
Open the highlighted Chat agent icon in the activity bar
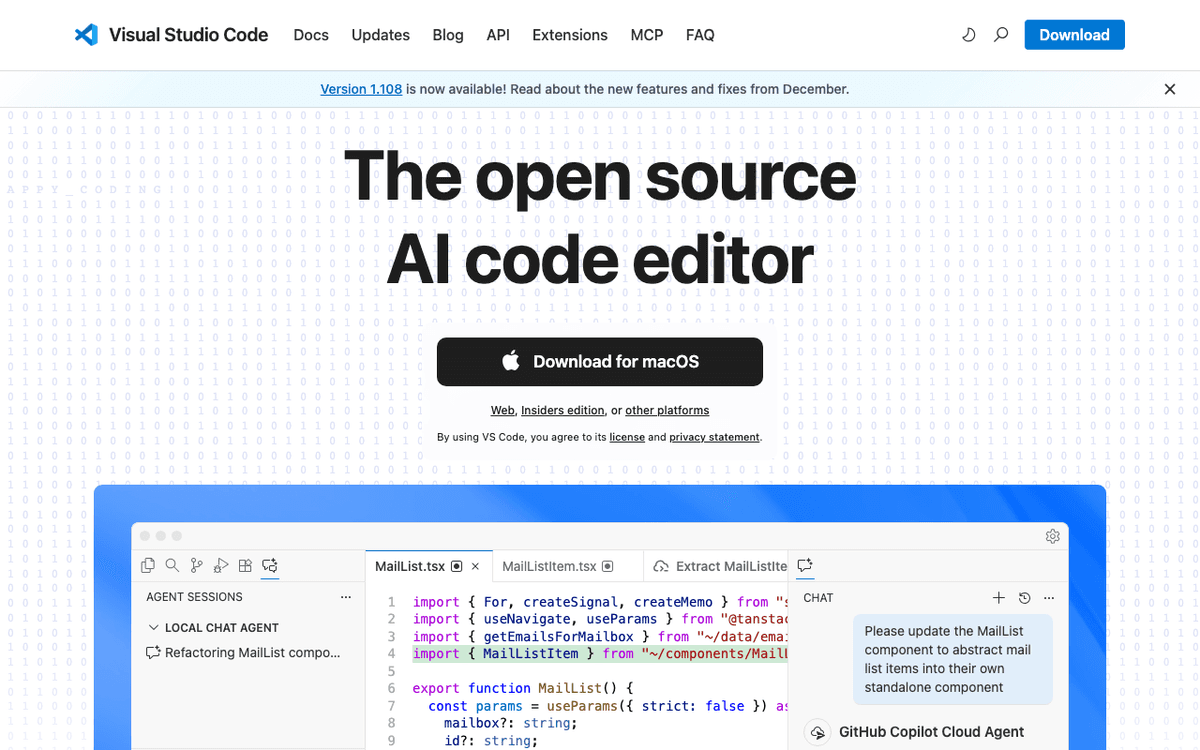tap(269, 565)
